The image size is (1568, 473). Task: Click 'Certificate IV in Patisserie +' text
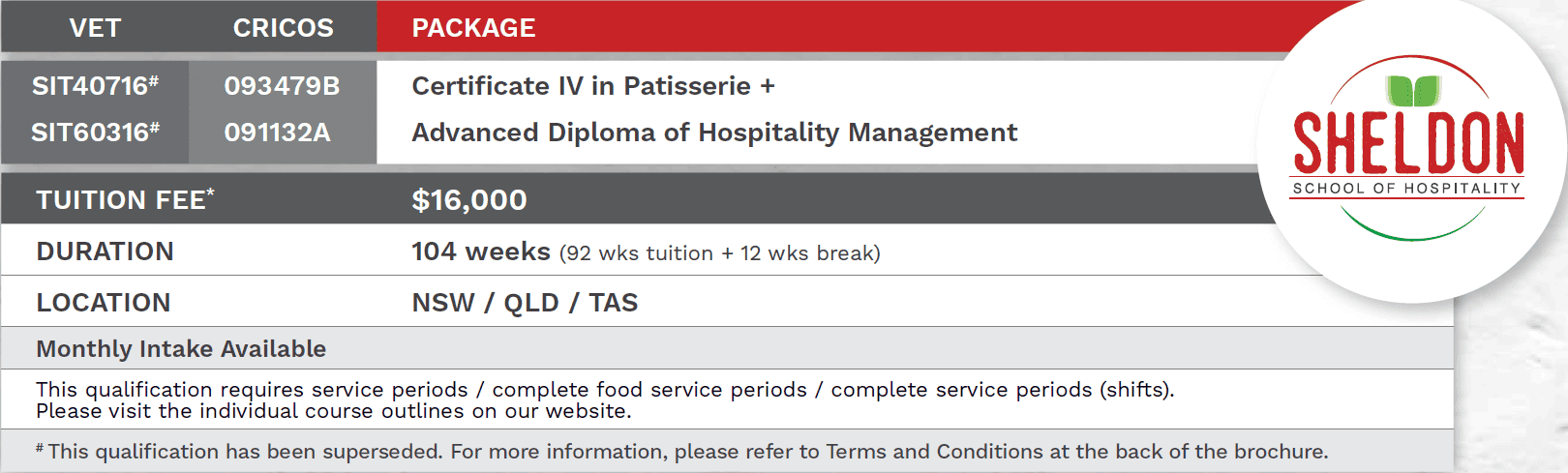click(x=593, y=86)
